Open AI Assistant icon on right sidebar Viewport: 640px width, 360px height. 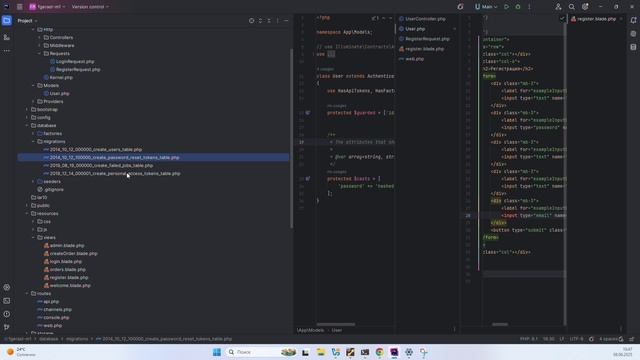pyautogui.click(x=633, y=33)
